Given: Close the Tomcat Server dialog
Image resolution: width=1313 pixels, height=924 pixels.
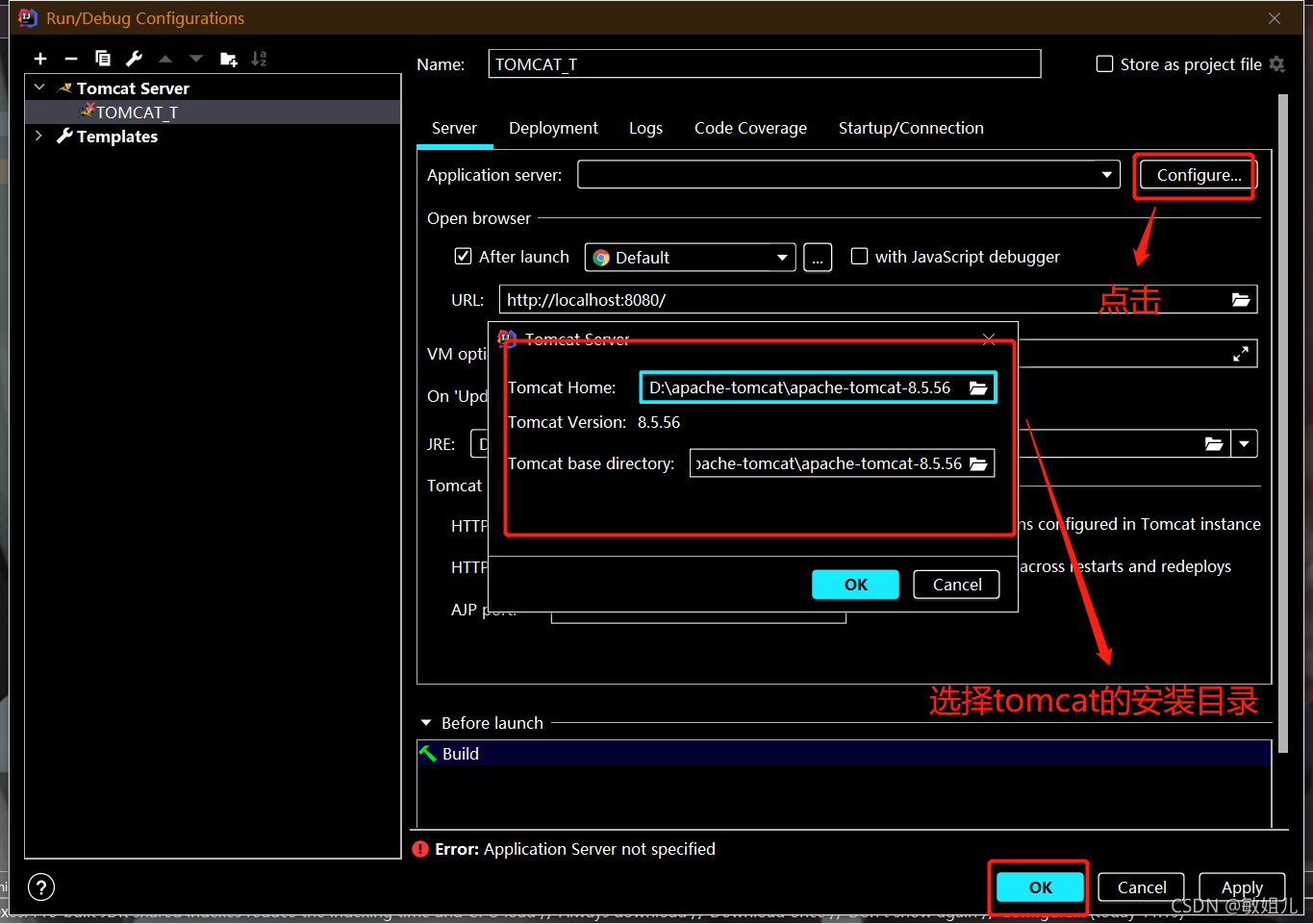Looking at the screenshot, I should [x=989, y=338].
